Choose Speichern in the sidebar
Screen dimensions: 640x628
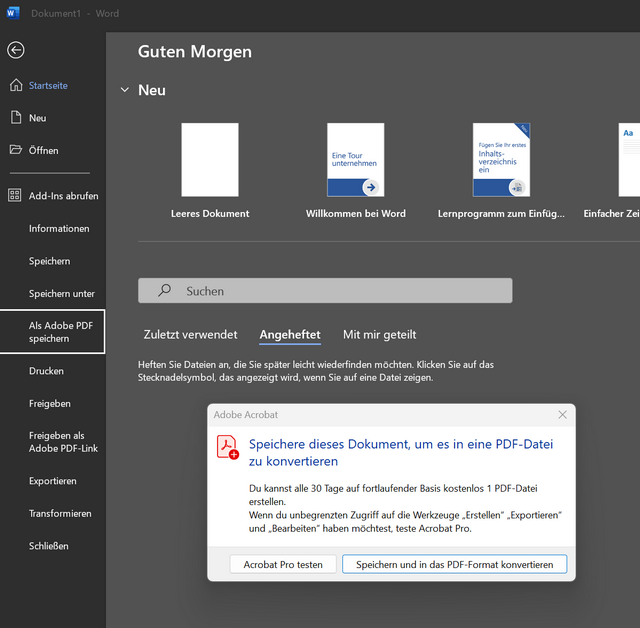(x=49, y=261)
